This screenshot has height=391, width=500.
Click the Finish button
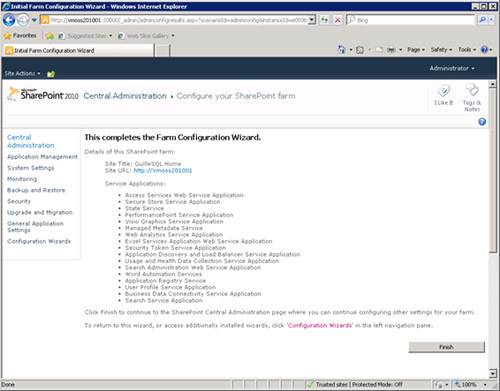(x=447, y=347)
